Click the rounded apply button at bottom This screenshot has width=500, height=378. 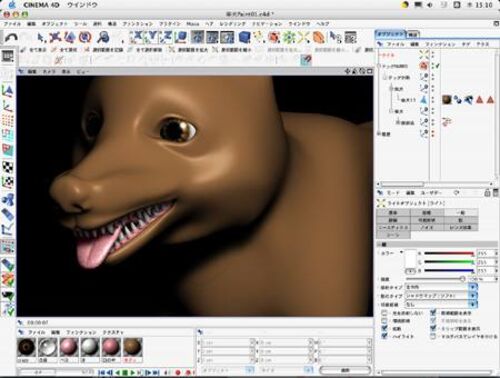point(345,370)
